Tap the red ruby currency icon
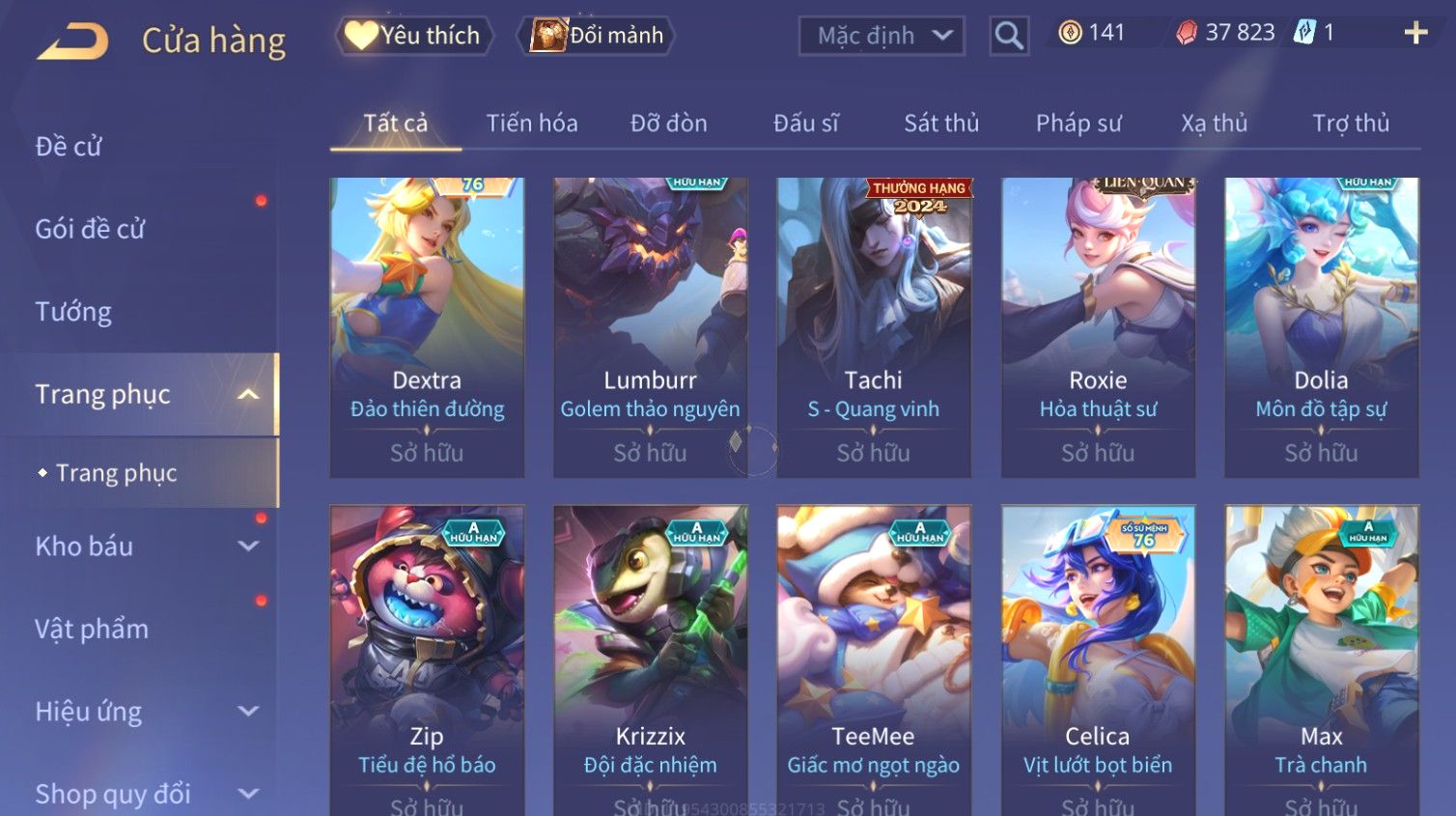This screenshot has height=816, width=1456. 1187,33
